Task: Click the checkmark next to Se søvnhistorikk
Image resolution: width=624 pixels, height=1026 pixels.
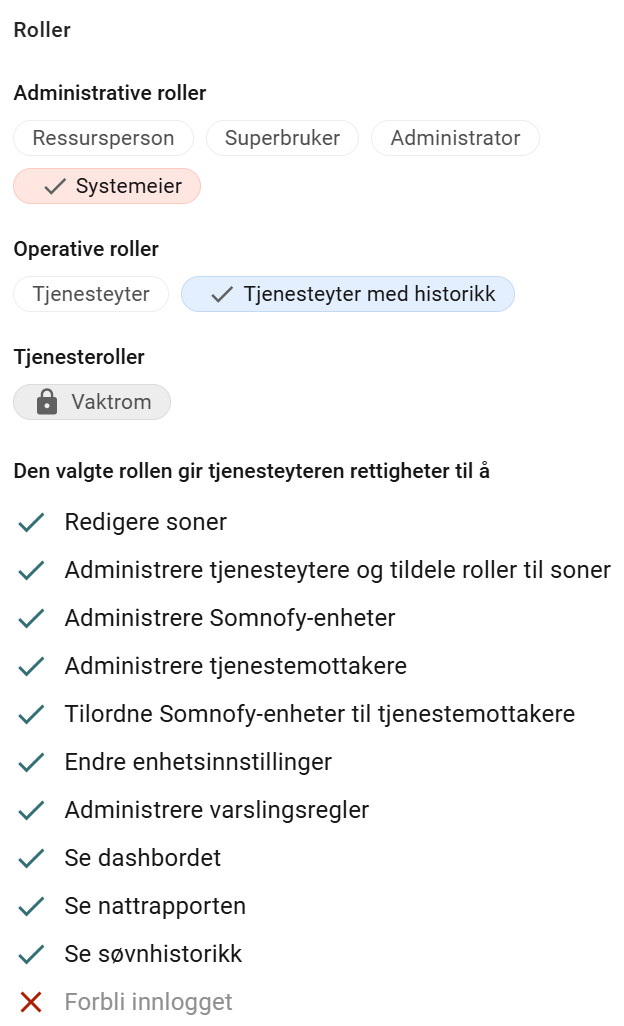Action: click(x=31, y=954)
